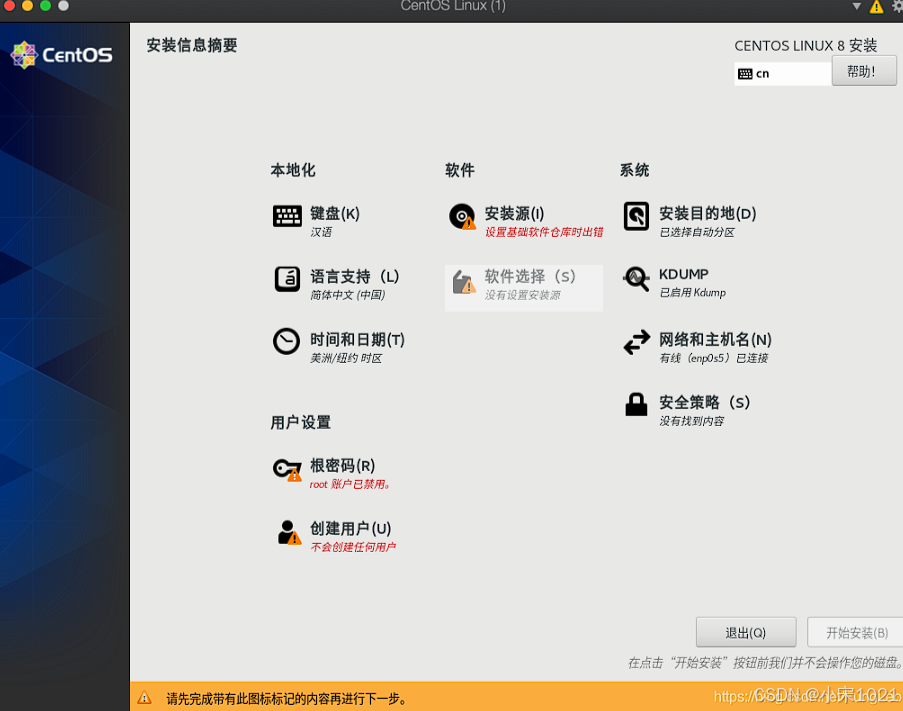The width and height of the screenshot is (903, 711).
Task: Click the installation source (安装源) disc icon
Action: pyautogui.click(x=462, y=216)
